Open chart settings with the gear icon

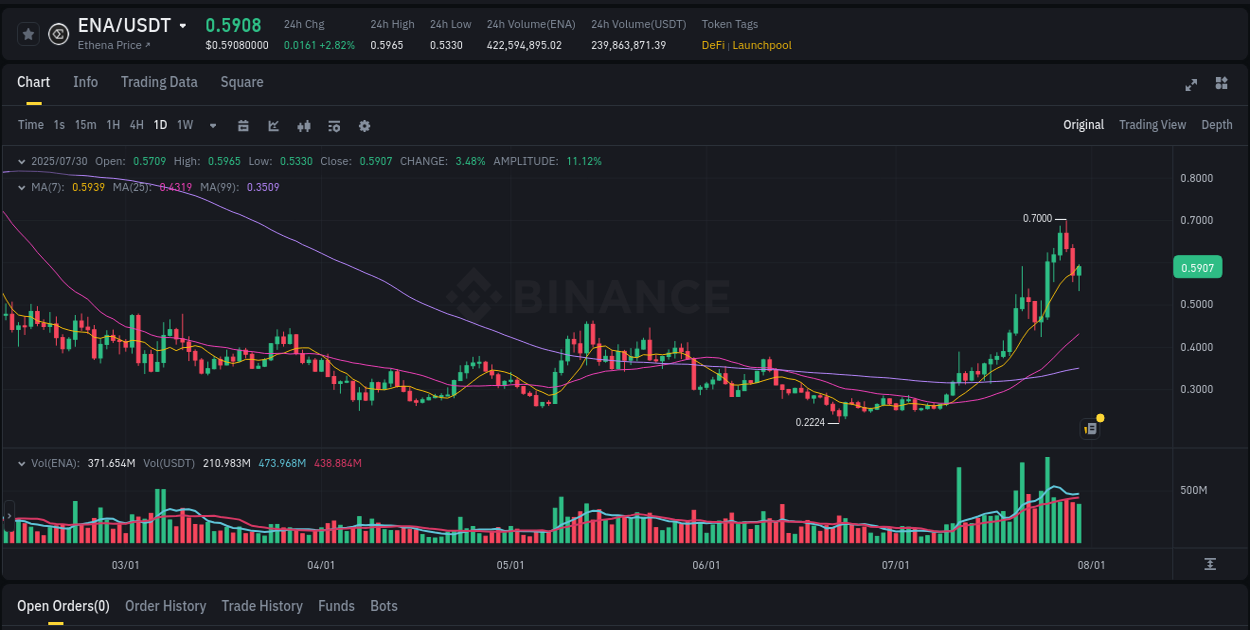pos(364,126)
